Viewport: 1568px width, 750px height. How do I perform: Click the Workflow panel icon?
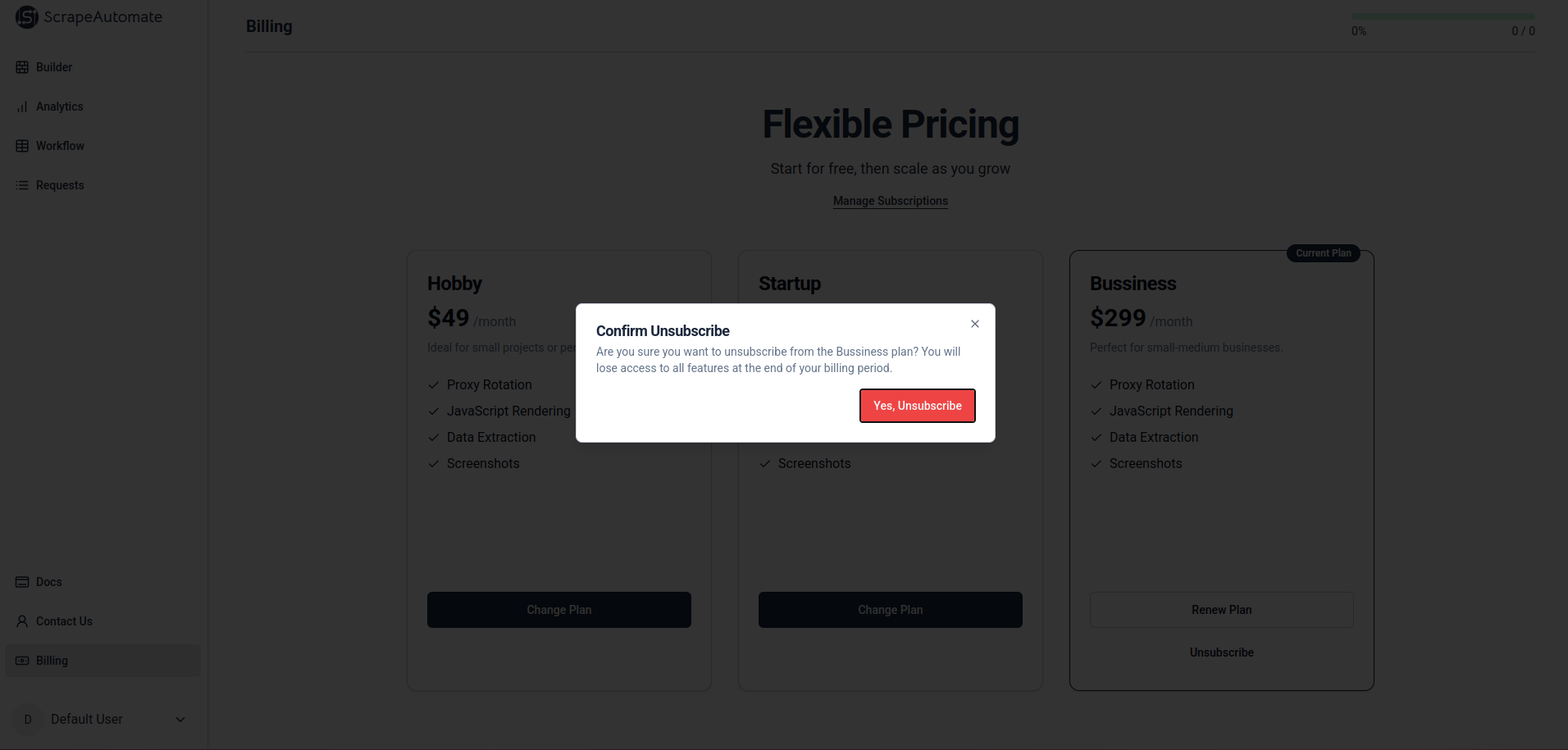22,145
